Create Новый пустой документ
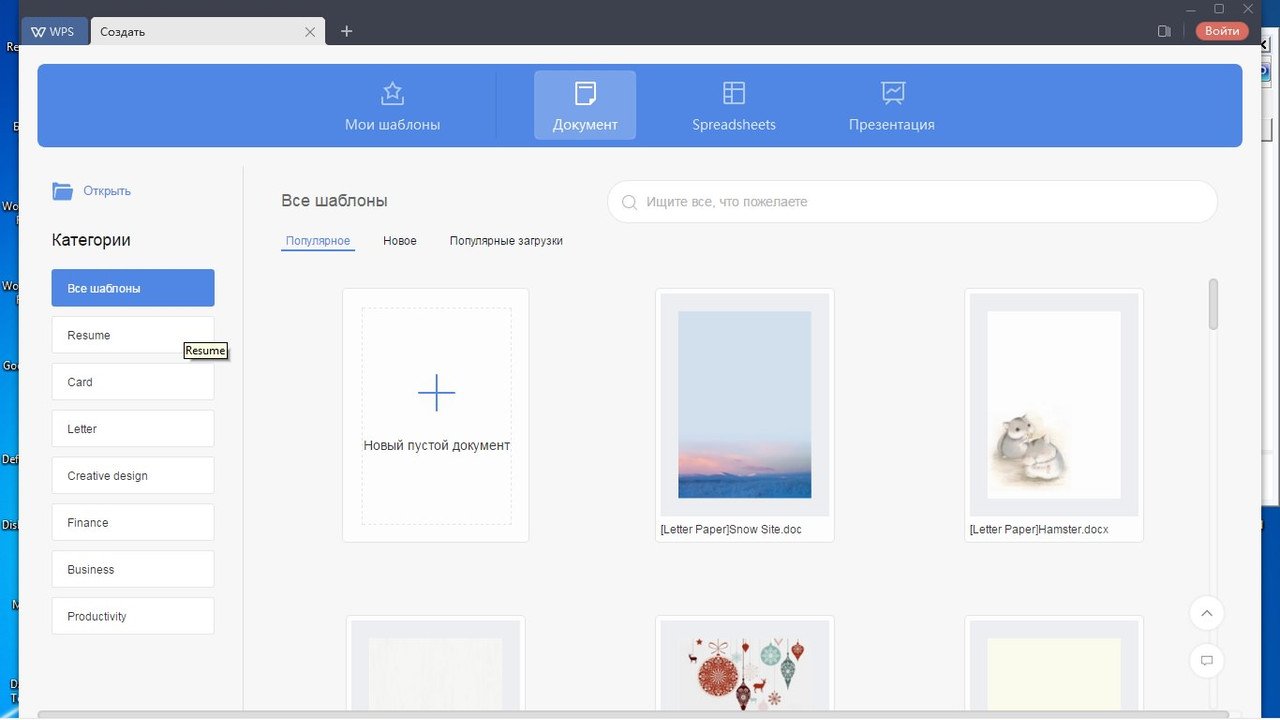Image resolution: width=1280 pixels, height=720 pixels. click(x=436, y=415)
